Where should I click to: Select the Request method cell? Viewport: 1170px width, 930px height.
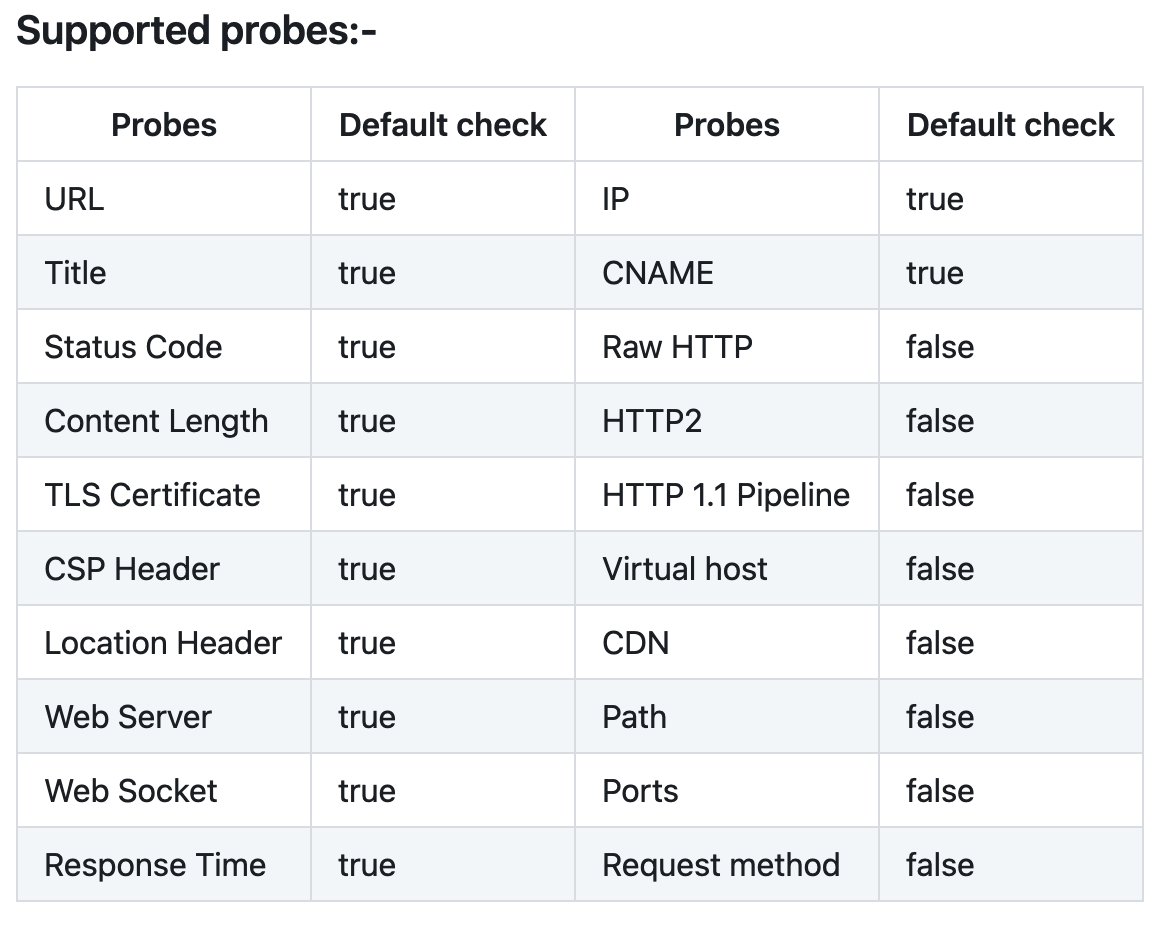click(x=727, y=864)
